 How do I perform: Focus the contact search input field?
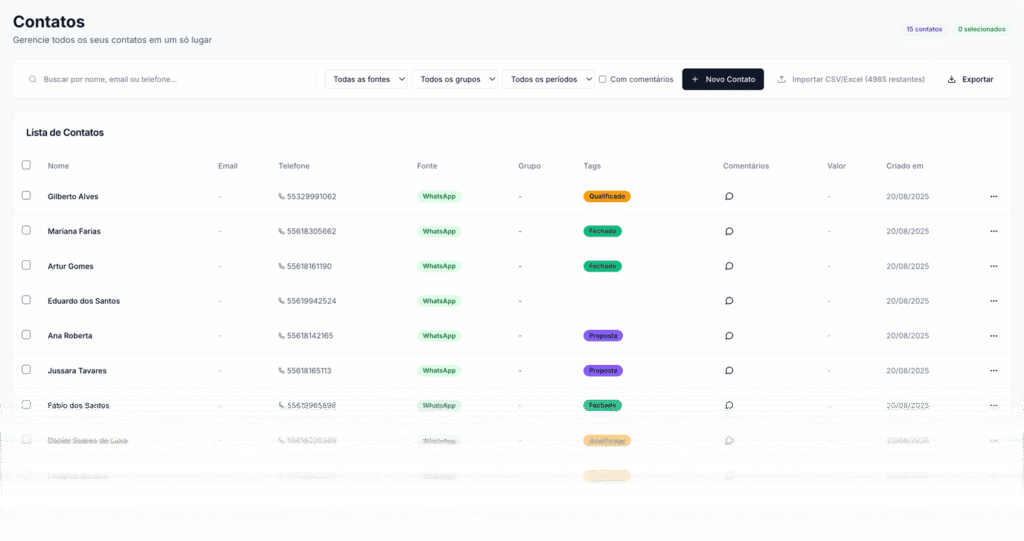175,79
